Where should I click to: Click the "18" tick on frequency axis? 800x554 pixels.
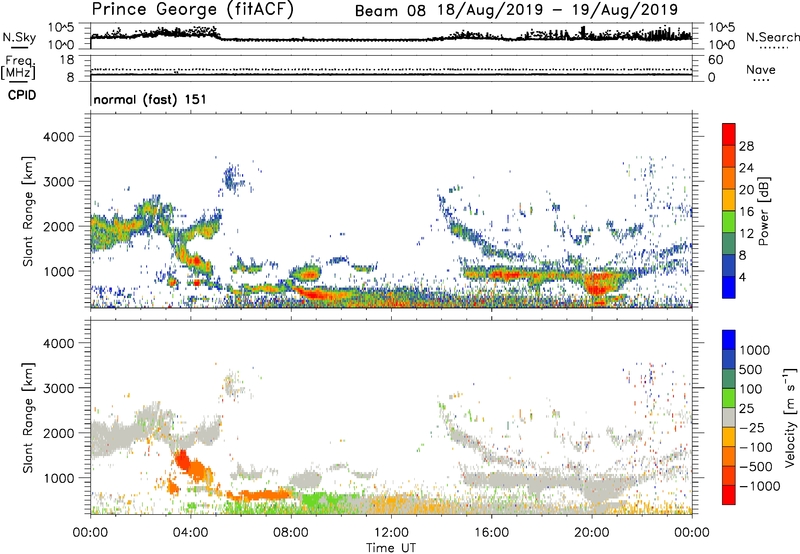tap(67, 60)
